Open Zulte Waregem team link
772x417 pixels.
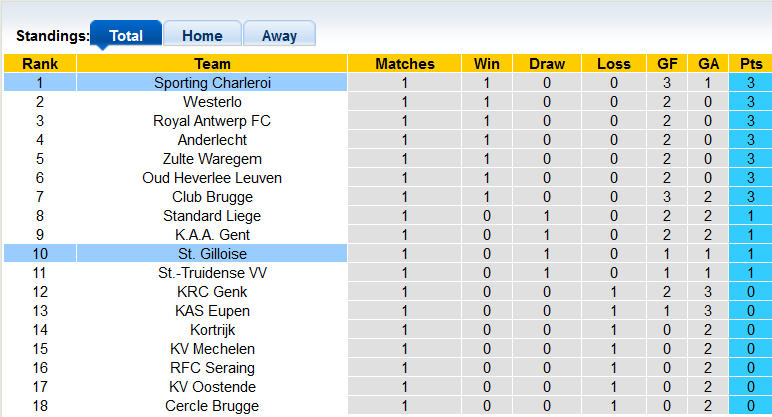coord(212,159)
